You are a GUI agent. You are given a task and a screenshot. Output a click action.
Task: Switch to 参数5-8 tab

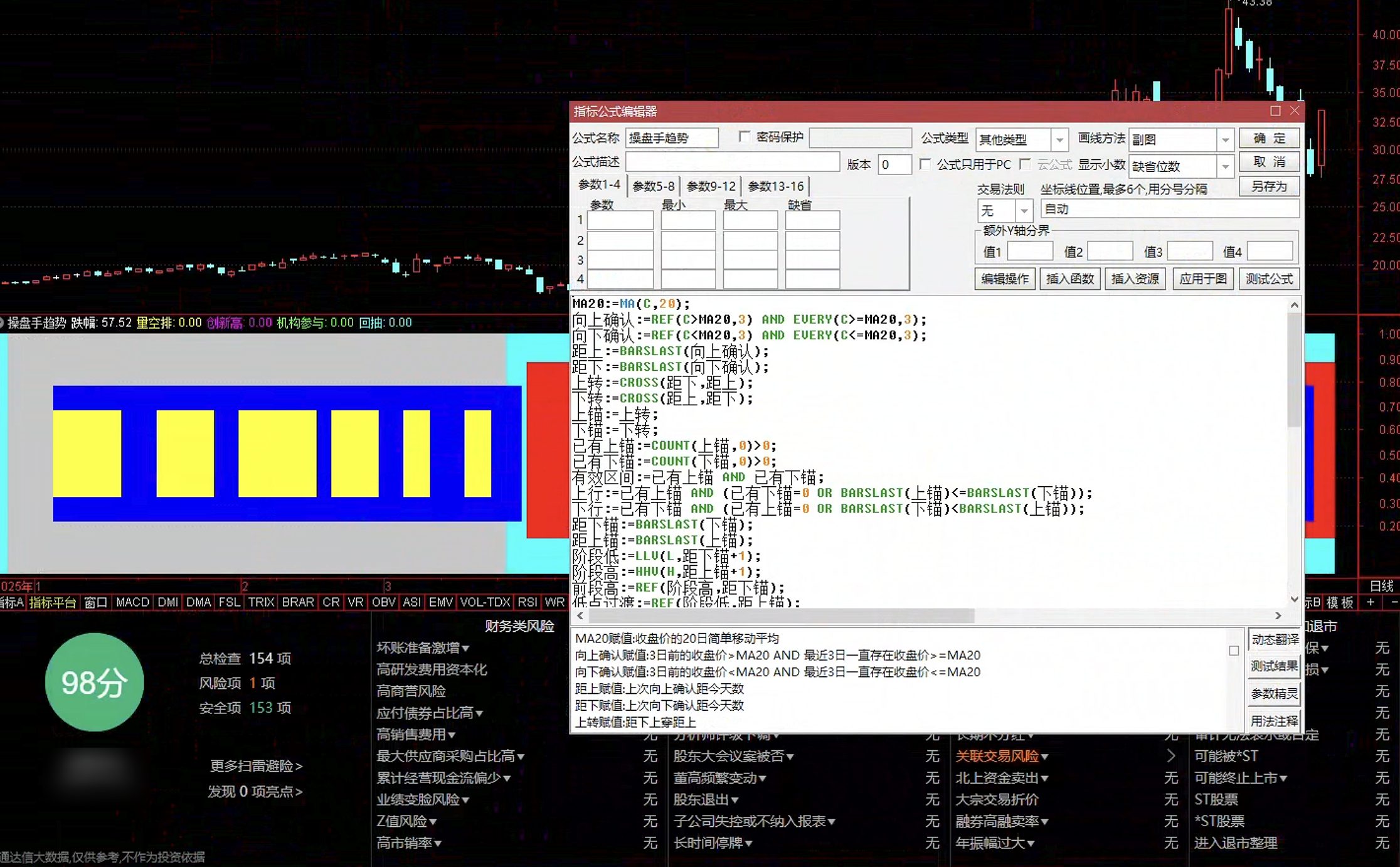[x=654, y=186]
